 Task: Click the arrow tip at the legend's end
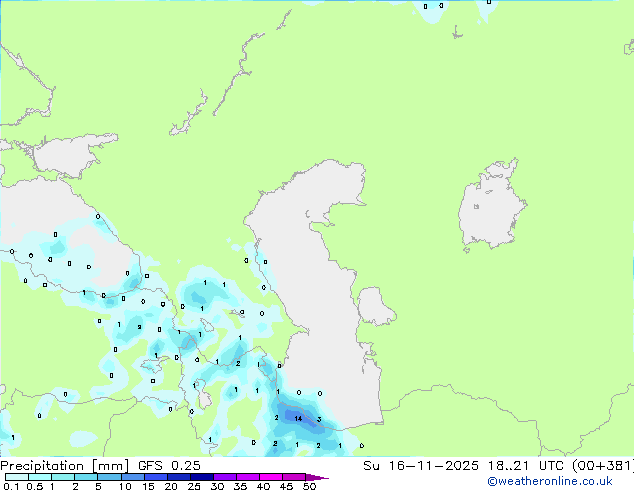[318, 477]
